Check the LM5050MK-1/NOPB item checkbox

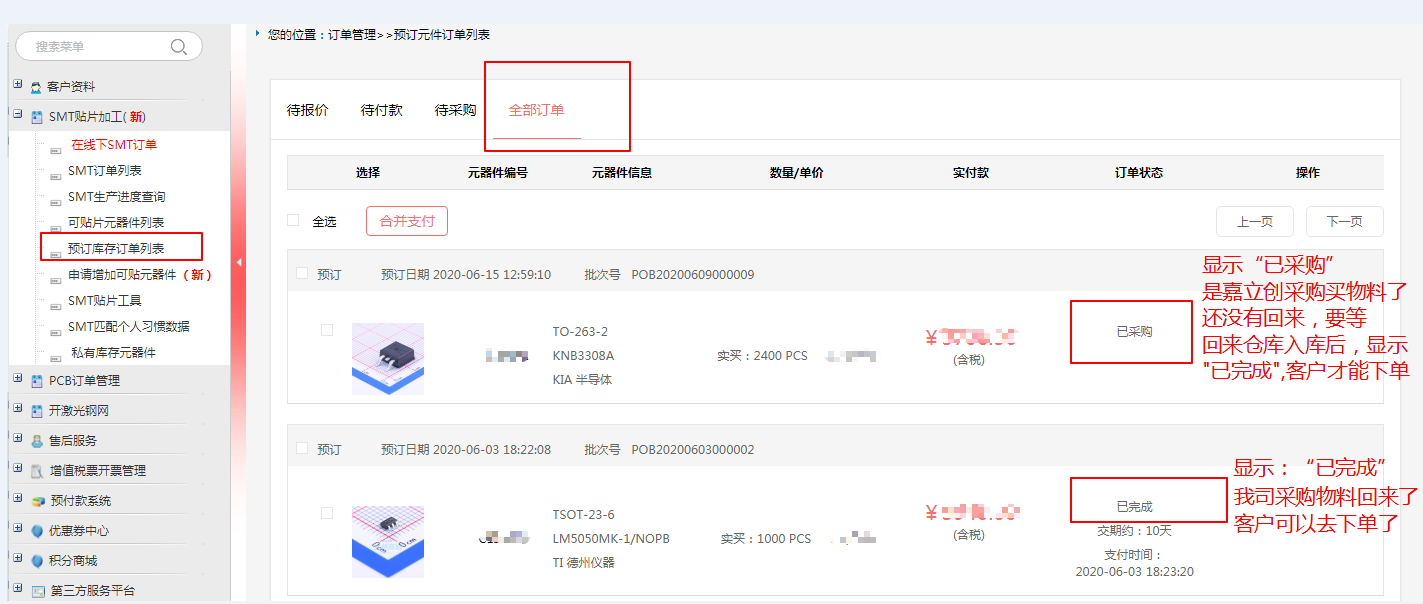[x=327, y=513]
